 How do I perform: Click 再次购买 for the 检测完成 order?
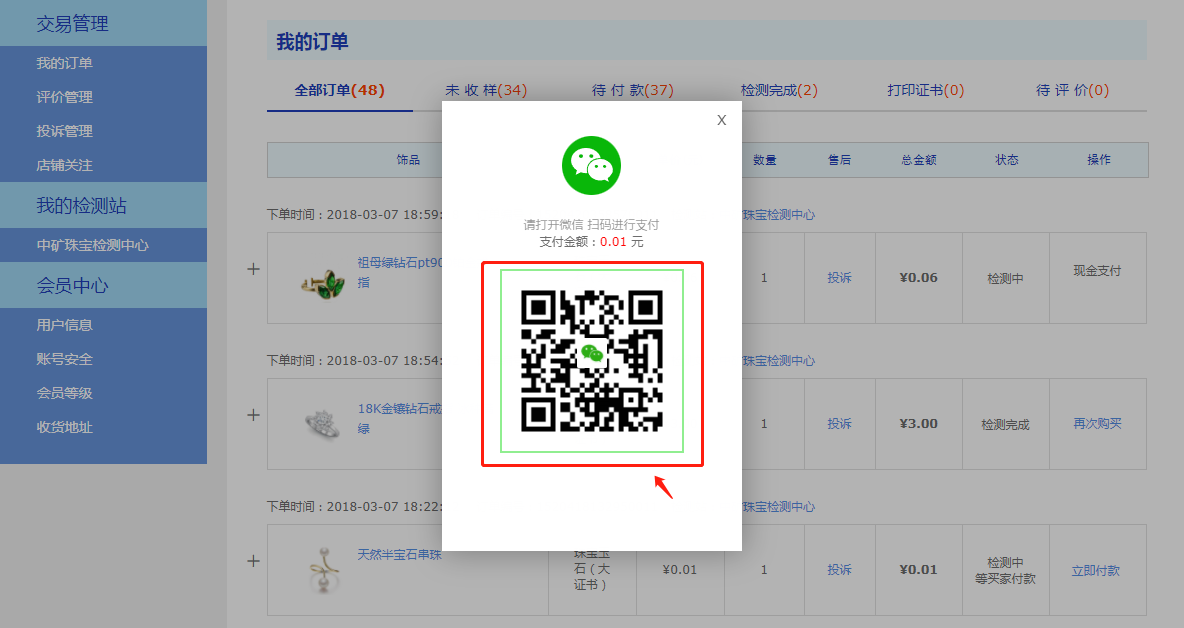1097,423
